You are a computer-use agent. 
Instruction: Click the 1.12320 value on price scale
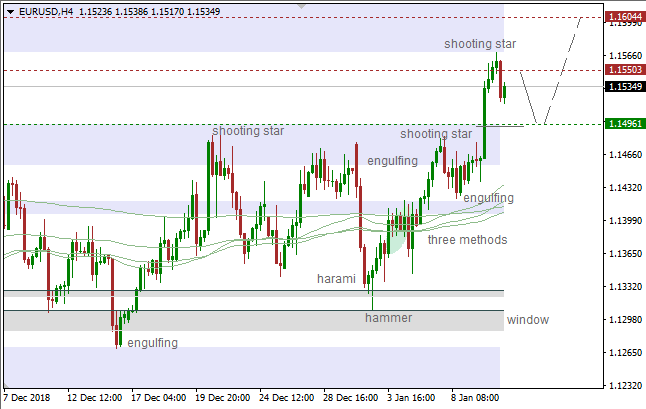click(x=625, y=385)
